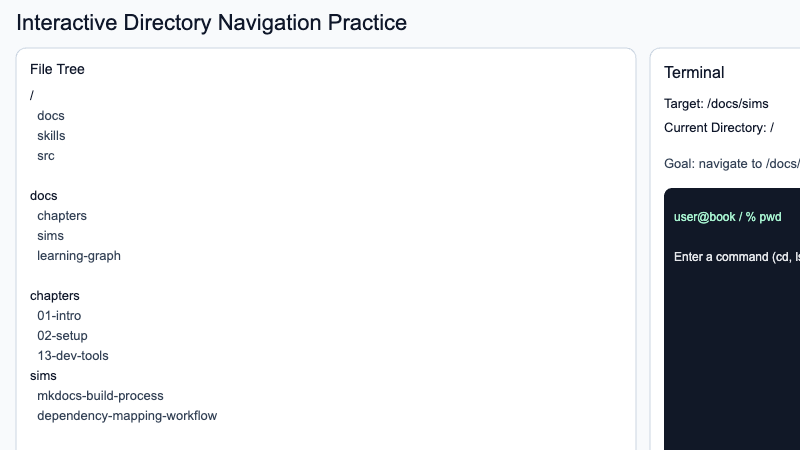Screen dimensions: 800x450
Task: Open the learning-graph folder entry
Action: pyautogui.click(x=79, y=256)
